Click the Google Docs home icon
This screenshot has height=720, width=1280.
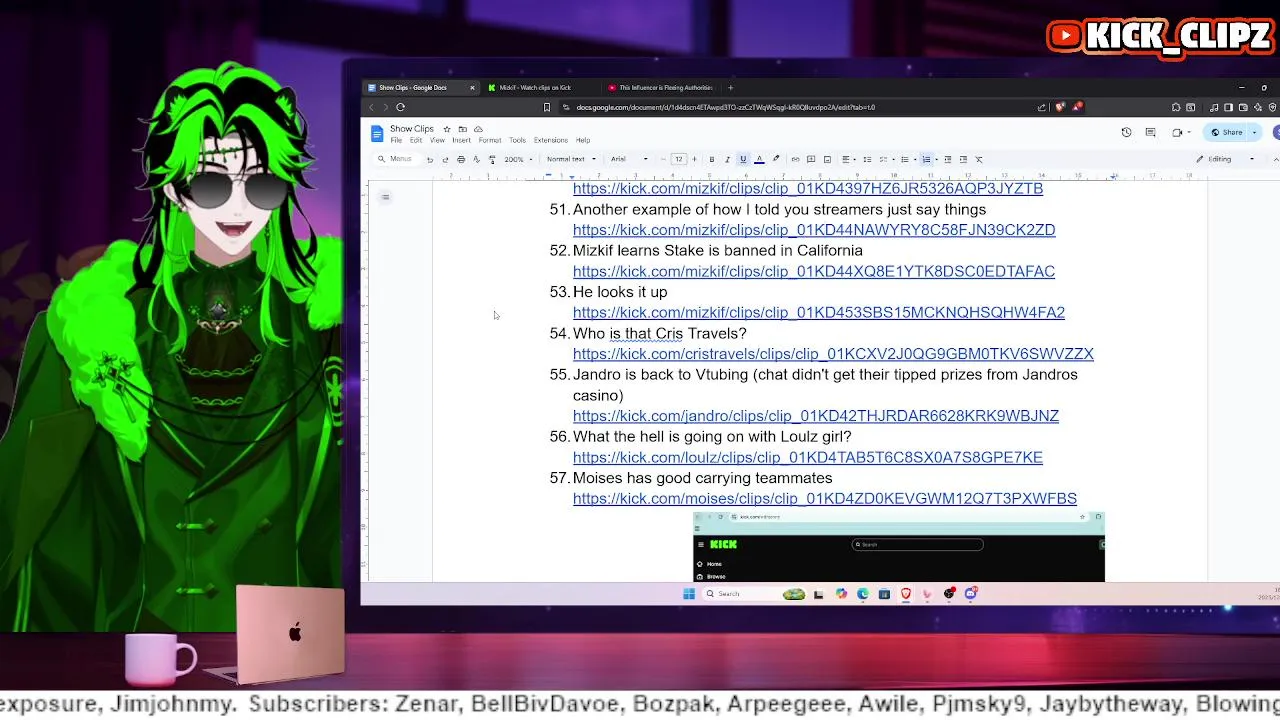pyautogui.click(x=377, y=134)
